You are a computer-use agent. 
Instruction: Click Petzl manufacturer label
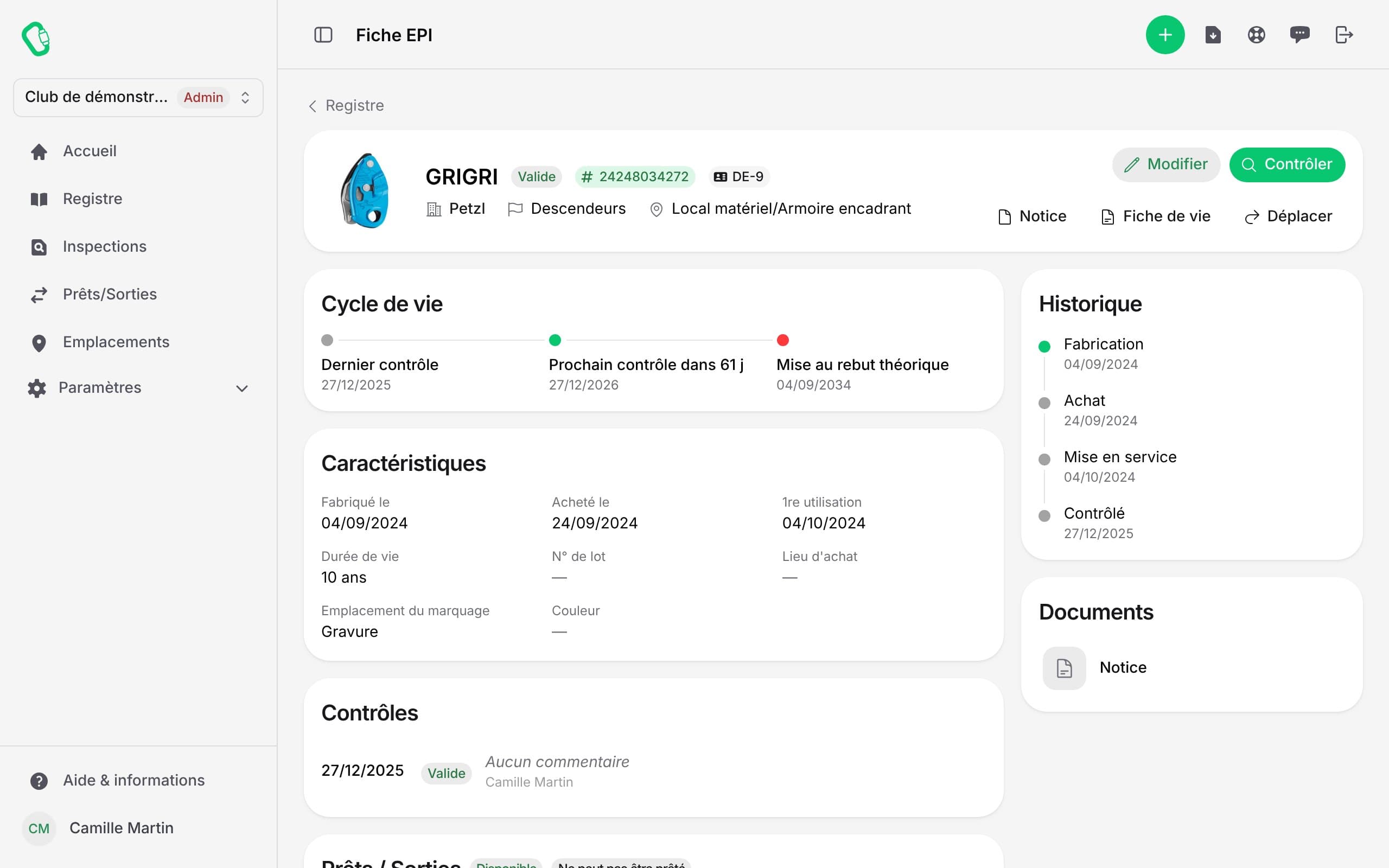456,209
